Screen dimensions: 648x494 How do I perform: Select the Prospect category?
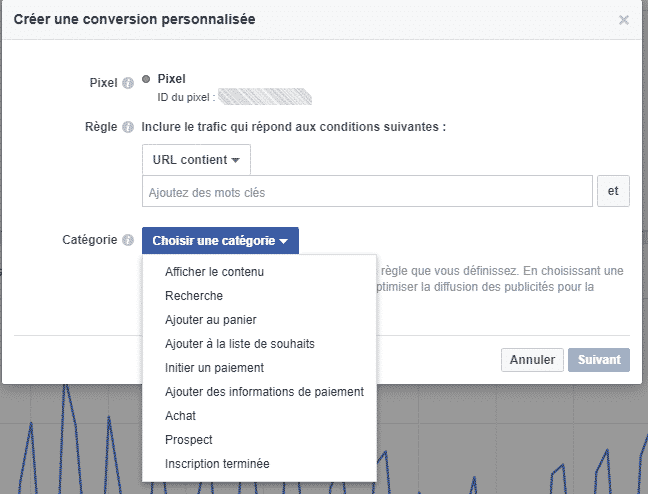189,440
